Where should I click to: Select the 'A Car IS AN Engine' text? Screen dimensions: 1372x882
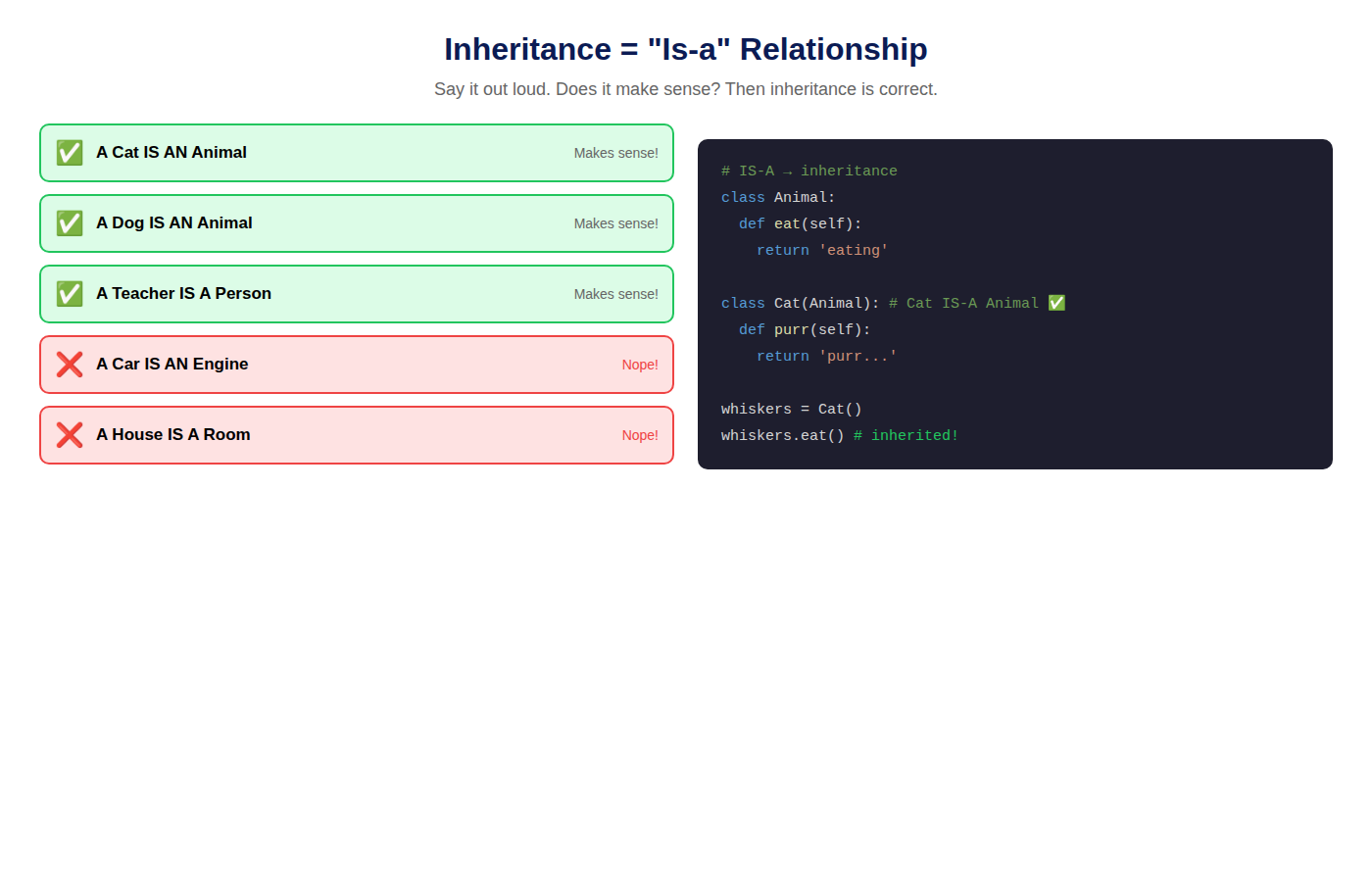[x=172, y=365]
